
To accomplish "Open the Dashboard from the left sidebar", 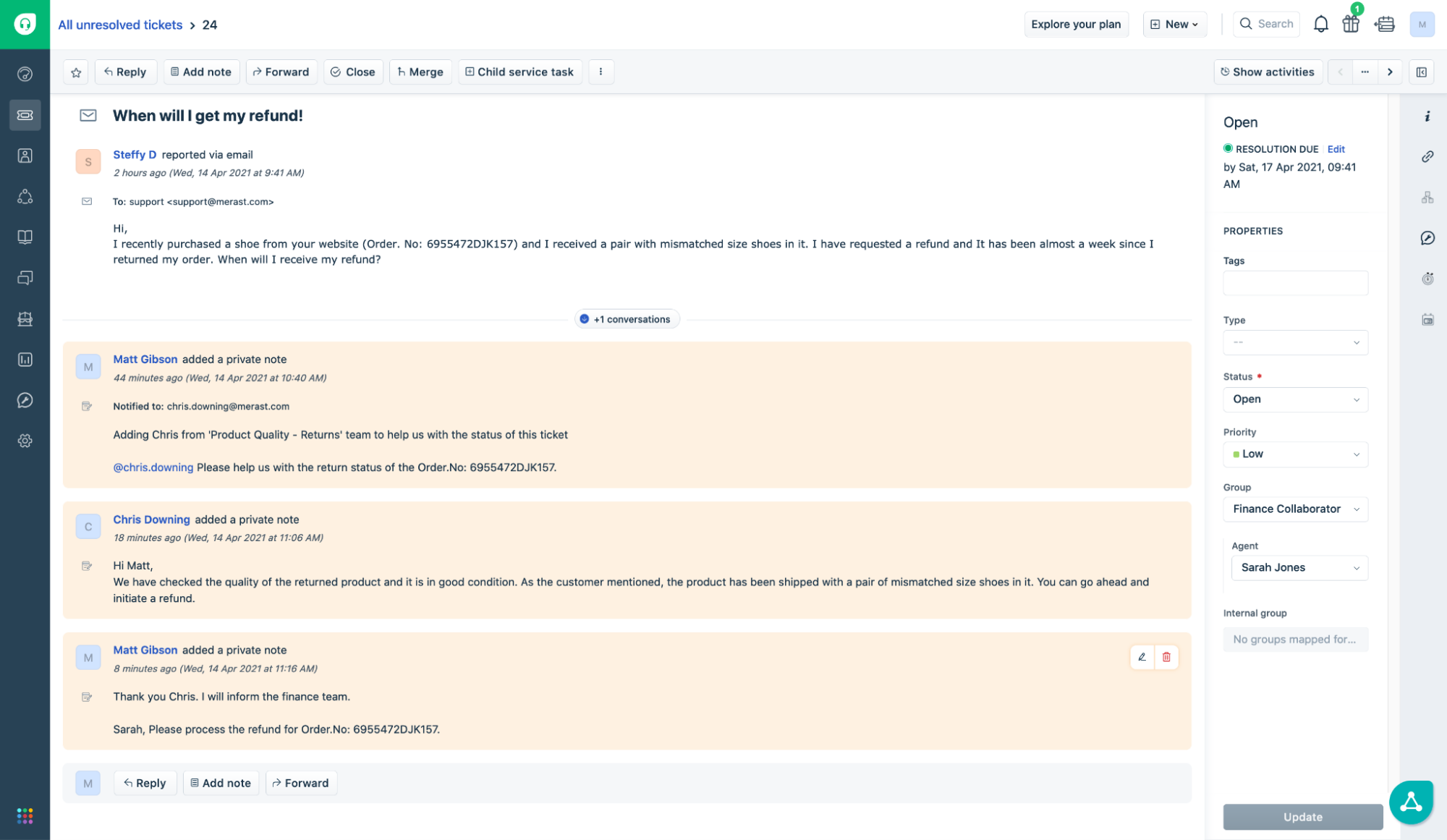I will 25,75.
